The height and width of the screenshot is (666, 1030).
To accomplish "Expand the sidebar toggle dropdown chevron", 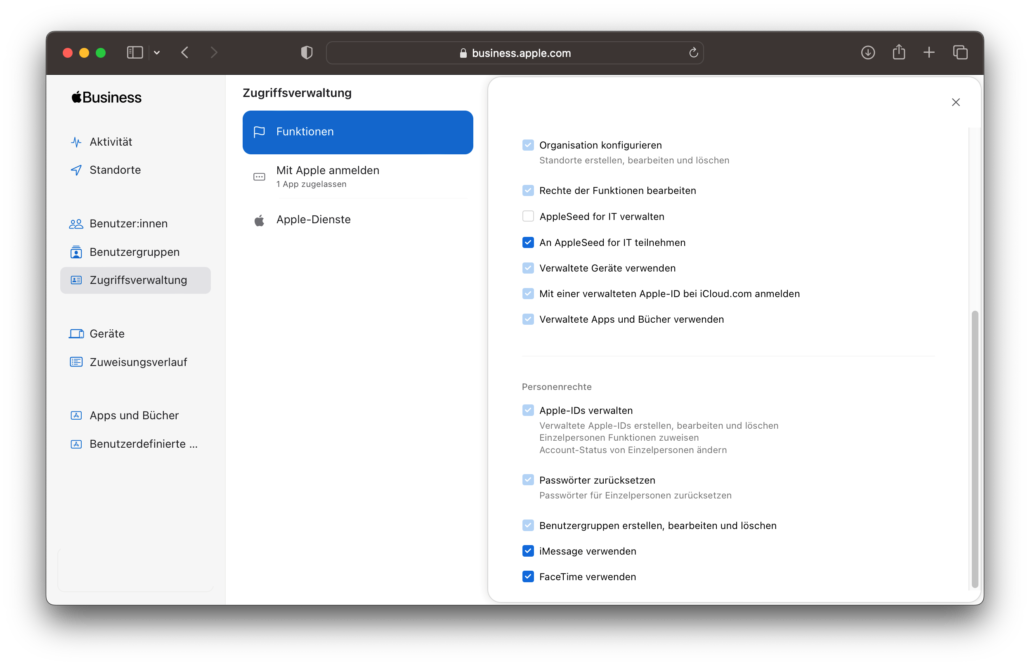I will (x=157, y=53).
